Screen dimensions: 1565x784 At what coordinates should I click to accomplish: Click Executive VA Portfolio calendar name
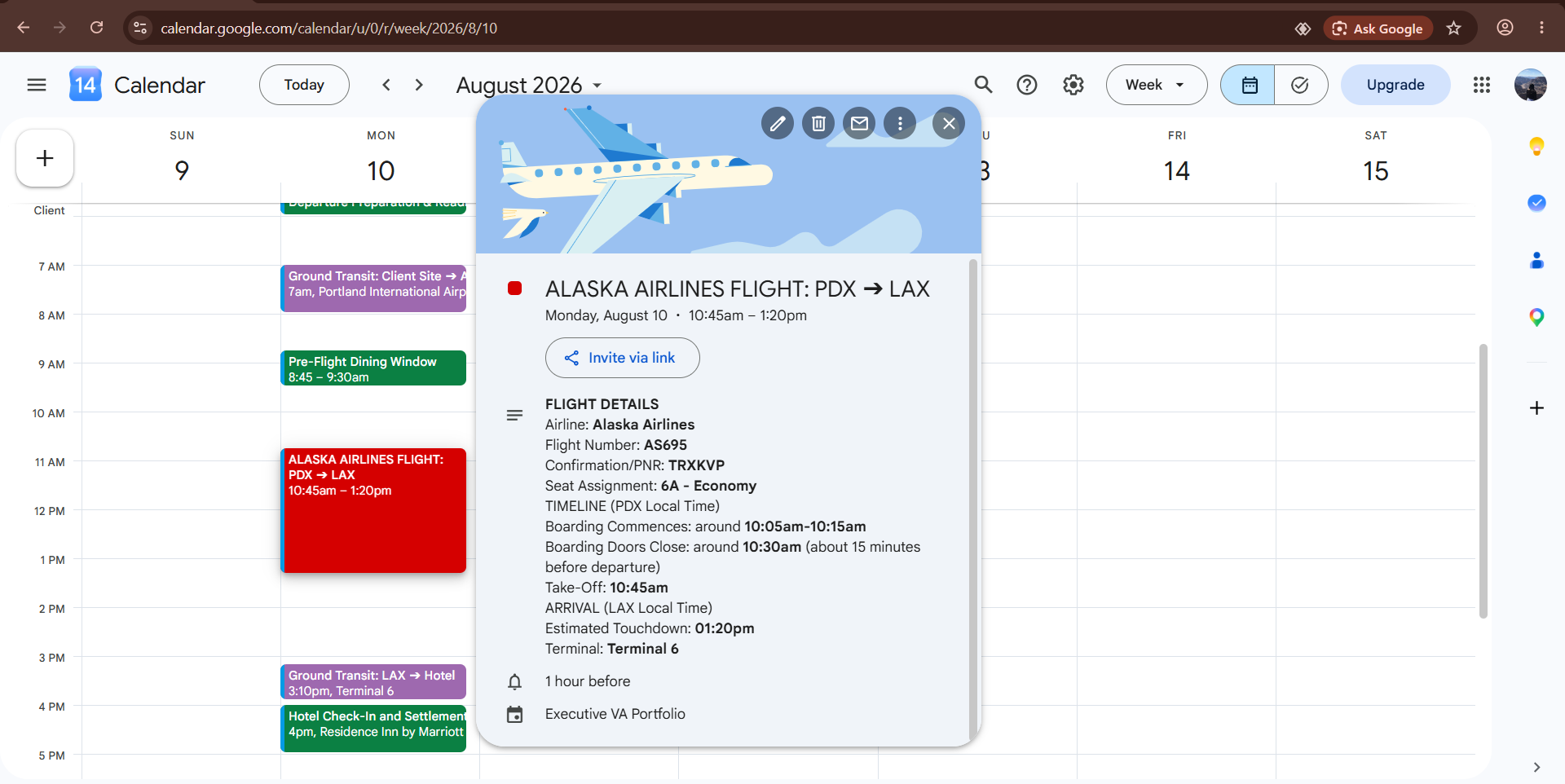[615, 714]
